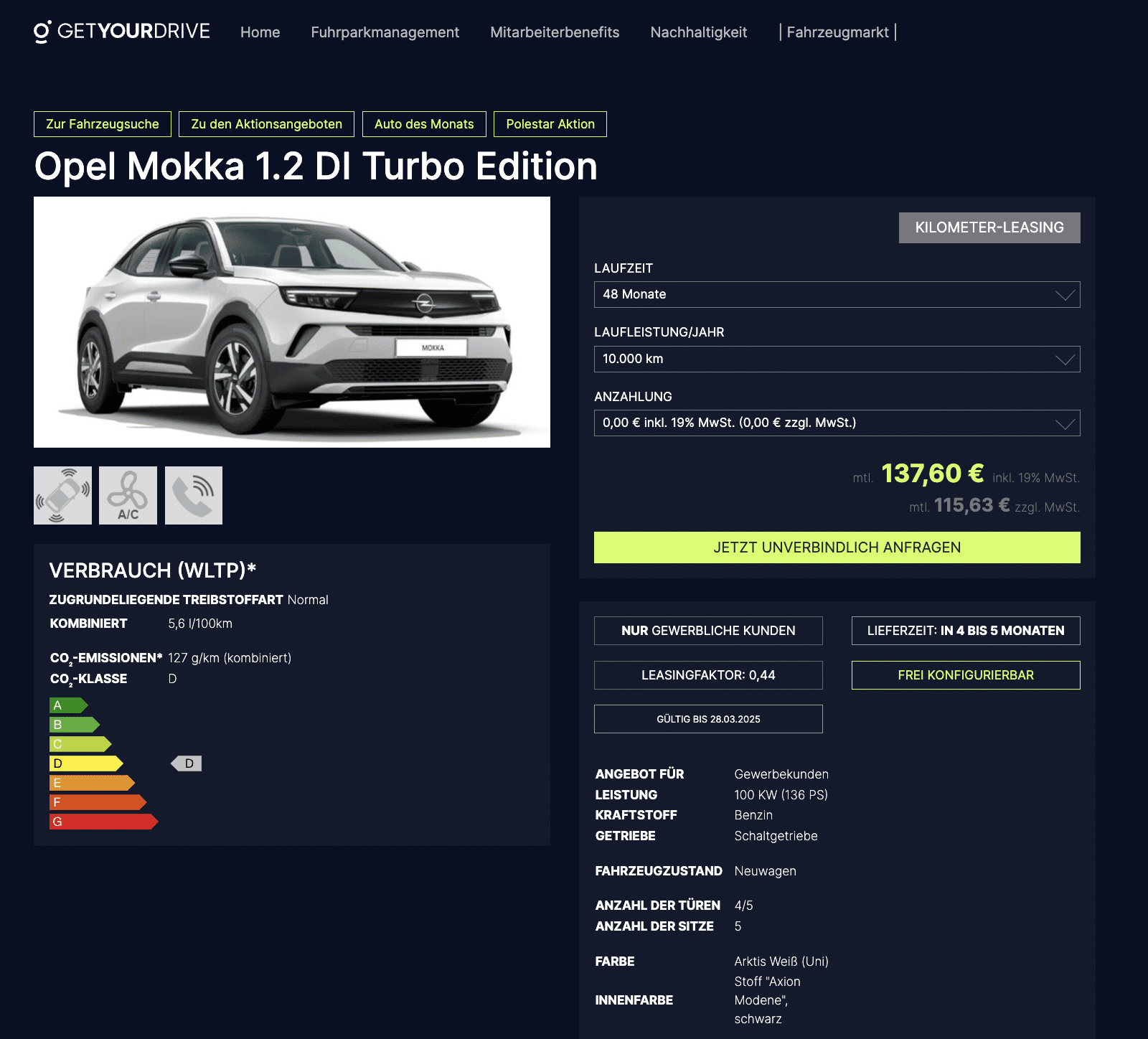Click the parking sensor feature icon
This screenshot has width=1148, height=1039.
tap(62, 495)
